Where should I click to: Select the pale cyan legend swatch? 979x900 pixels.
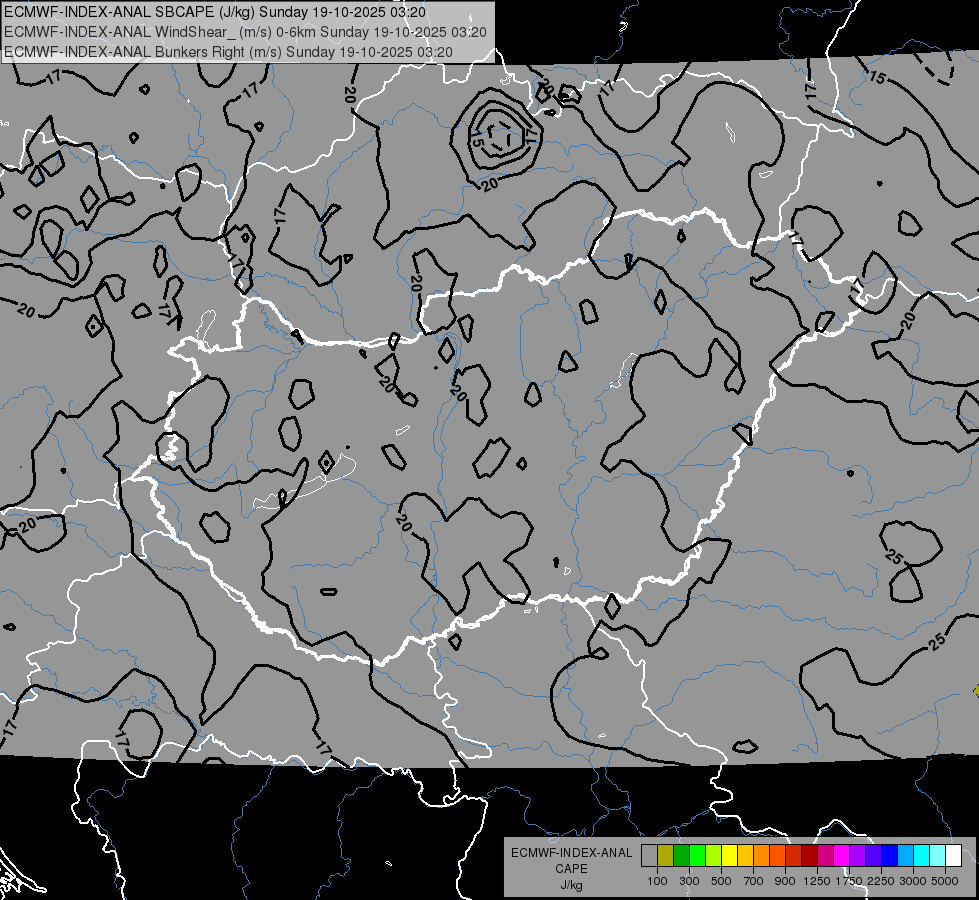[938, 855]
